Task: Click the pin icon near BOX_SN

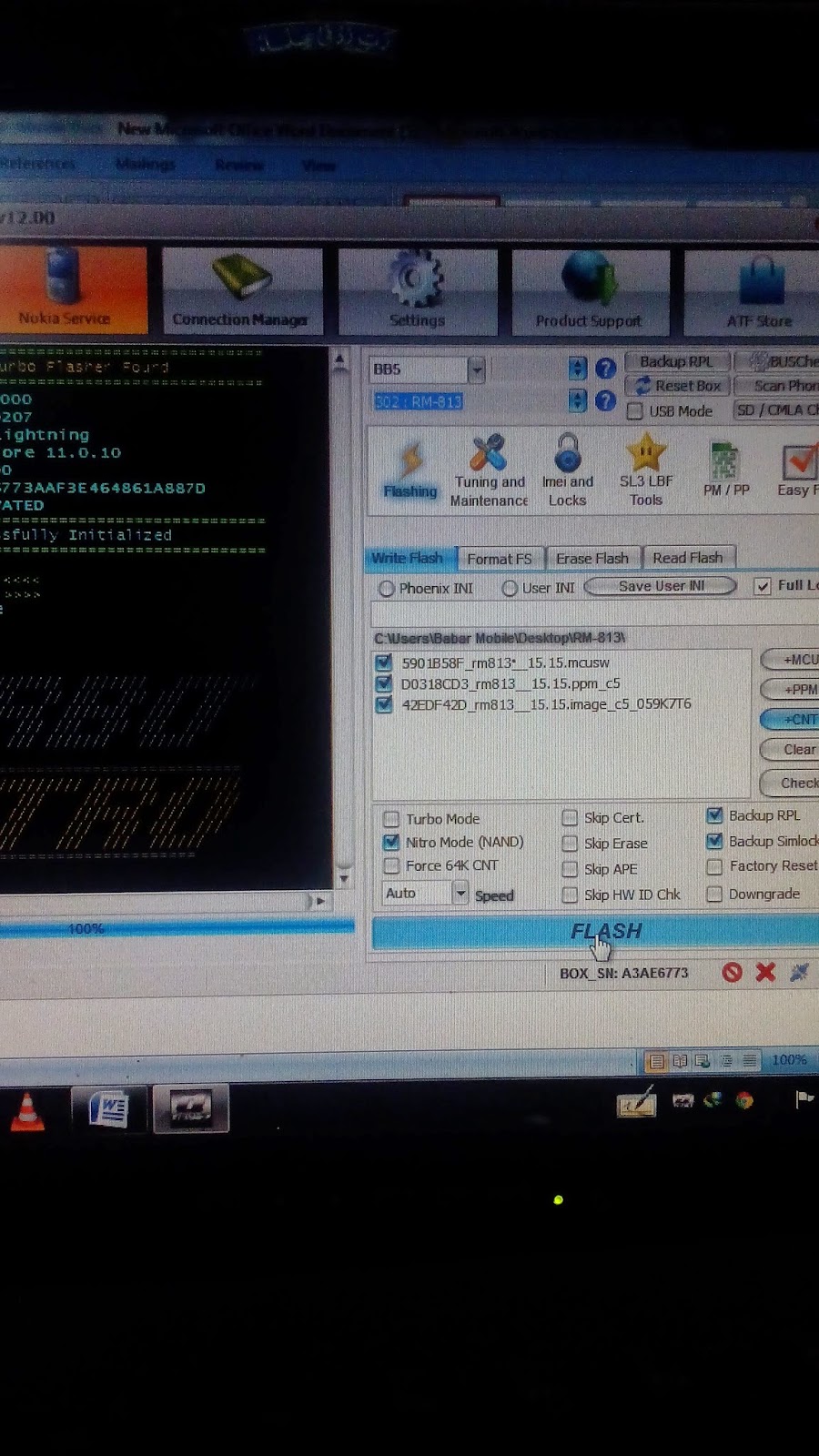Action: pyautogui.click(x=799, y=973)
